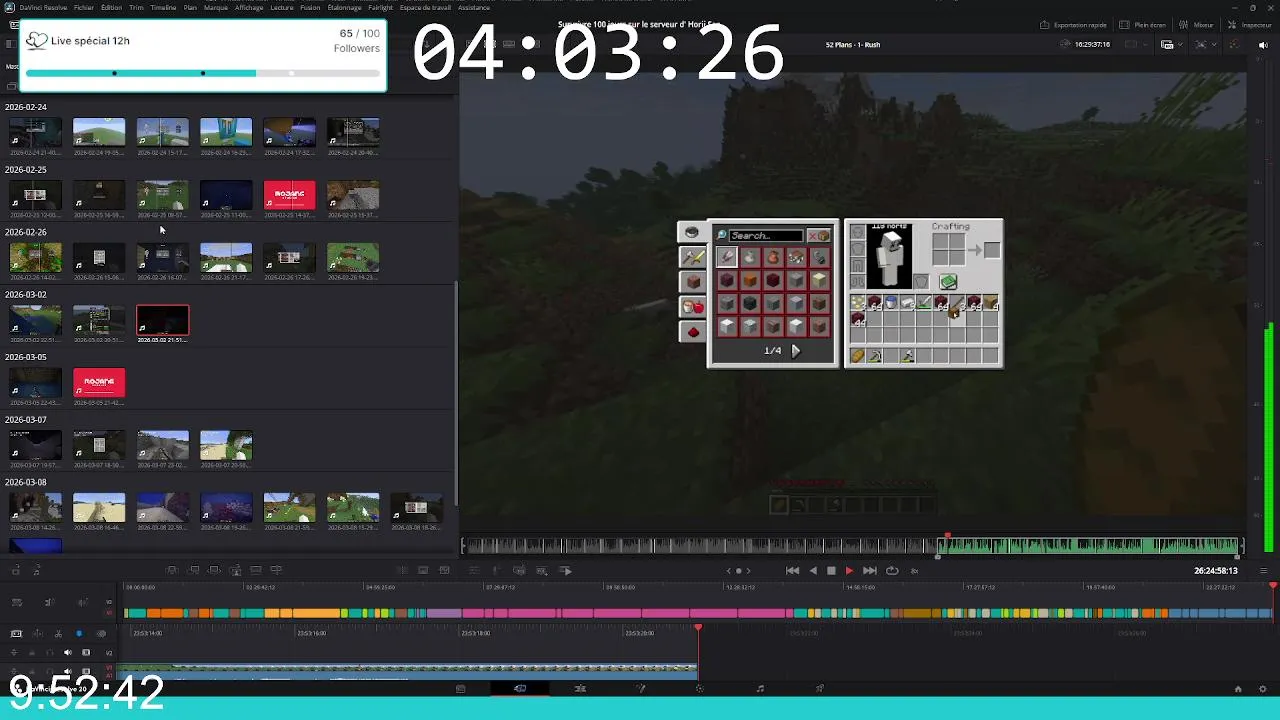Select the red Rozane thumbnail in 2026-03-05
1280x720 pixels.
pos(99,382)
